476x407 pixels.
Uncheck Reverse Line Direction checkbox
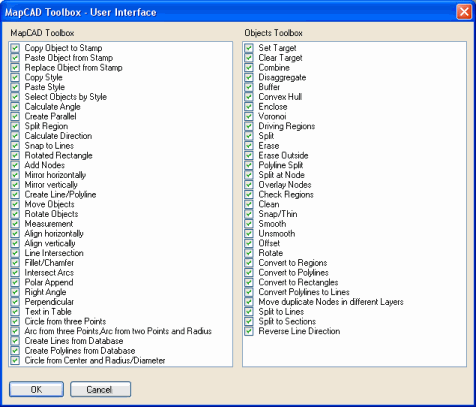point(249,331)
